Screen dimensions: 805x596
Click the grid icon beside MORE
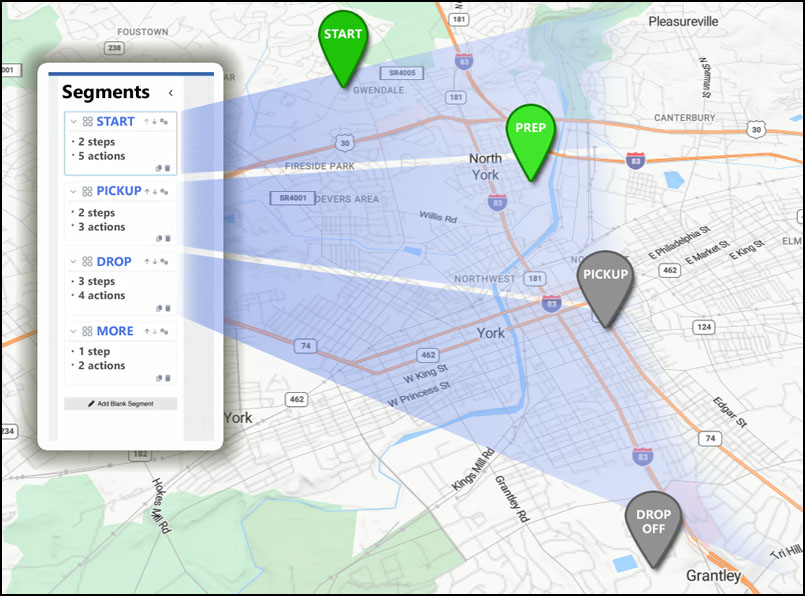click(x=87, y=332)
